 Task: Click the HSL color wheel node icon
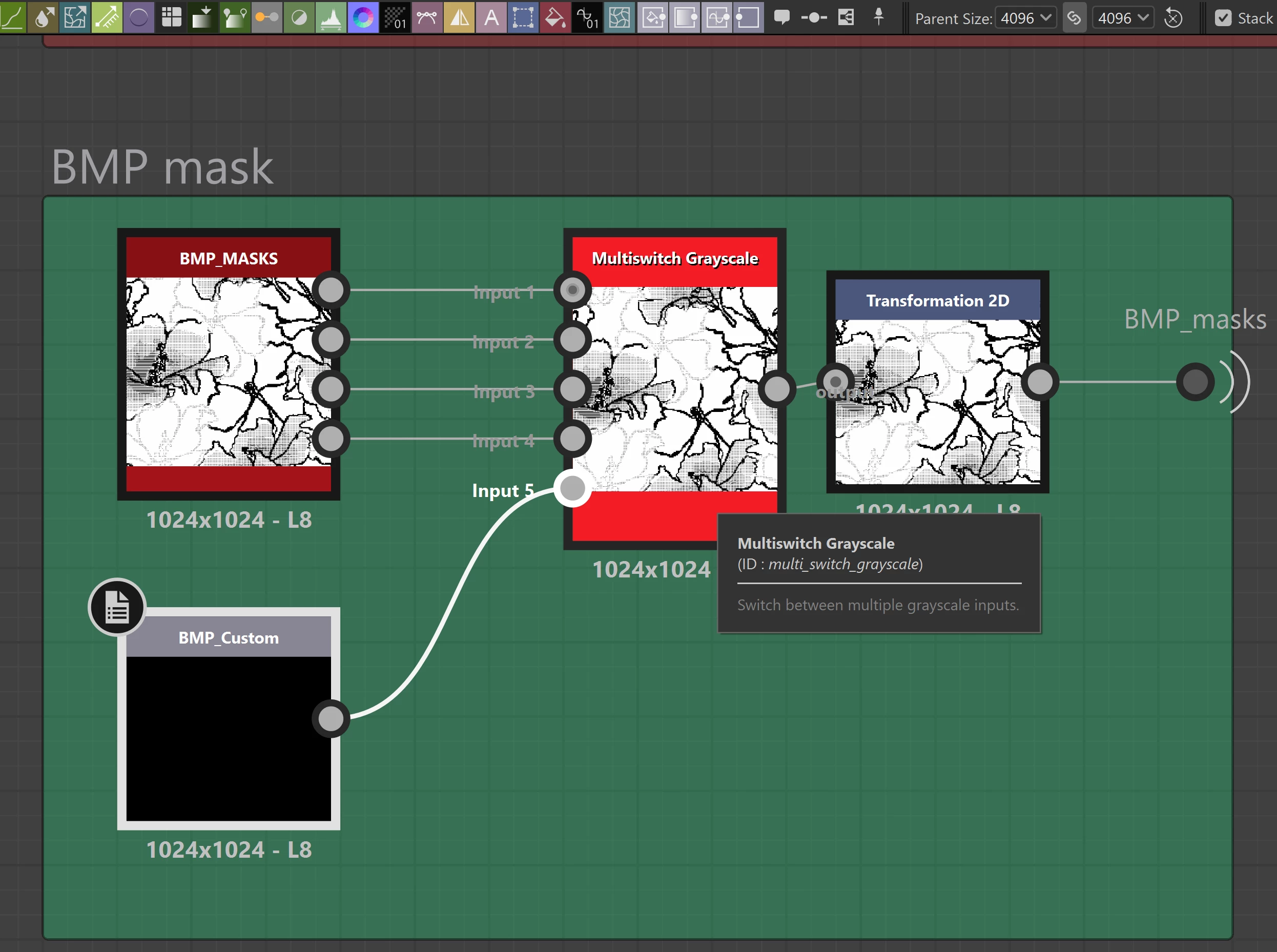point(363,18)
